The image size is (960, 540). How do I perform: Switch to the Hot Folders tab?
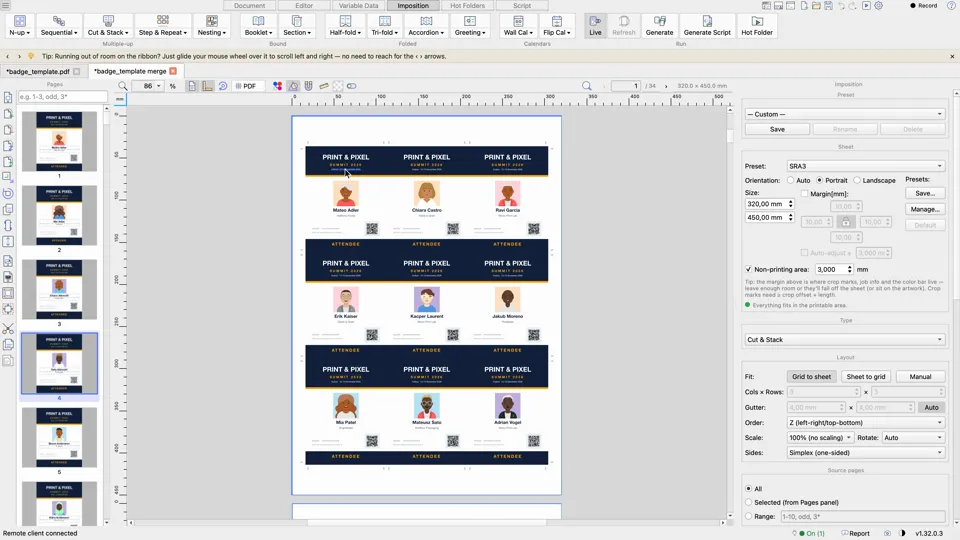[x=468, y=6]
